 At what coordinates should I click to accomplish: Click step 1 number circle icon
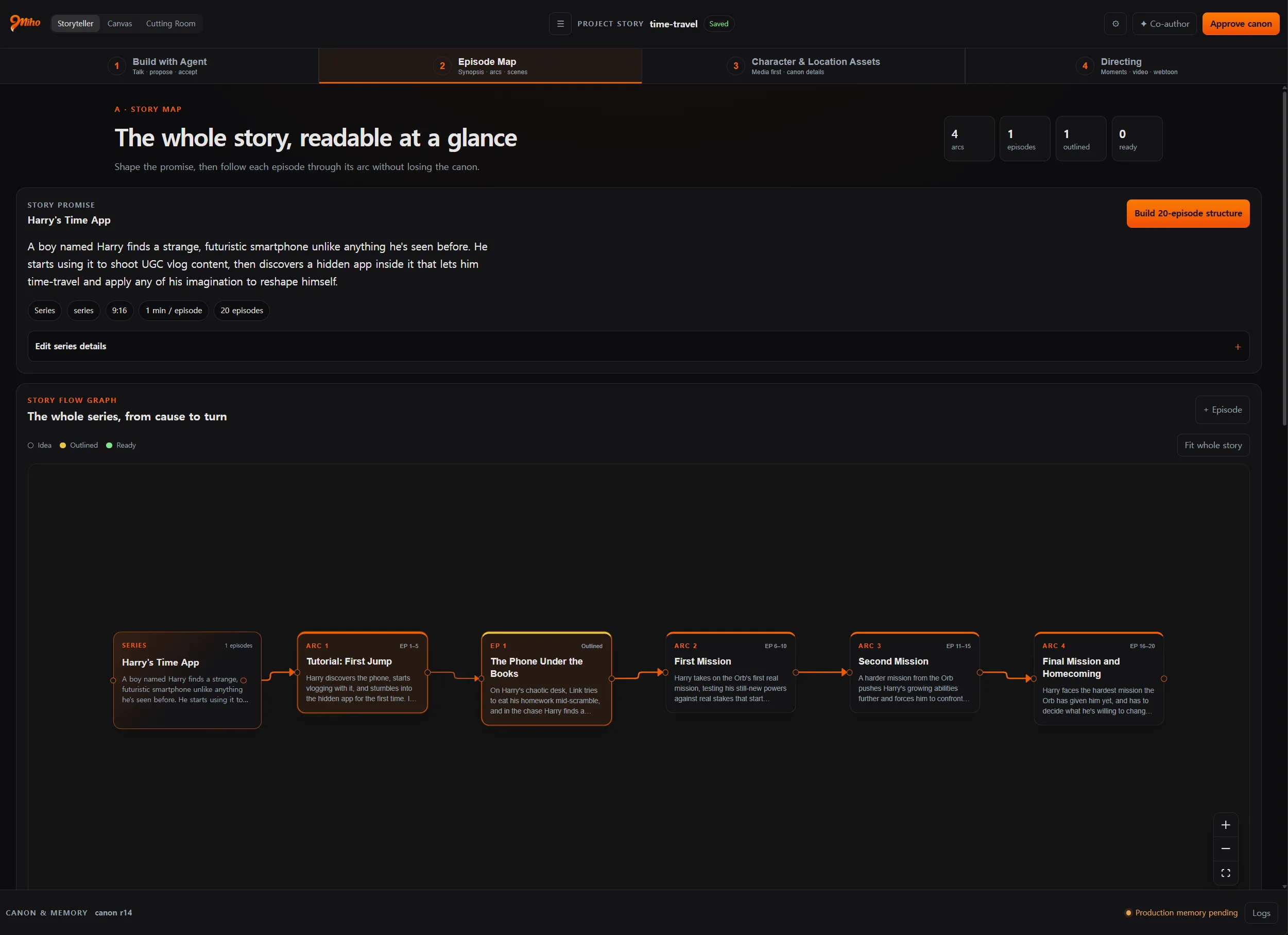tap(117, 66)
